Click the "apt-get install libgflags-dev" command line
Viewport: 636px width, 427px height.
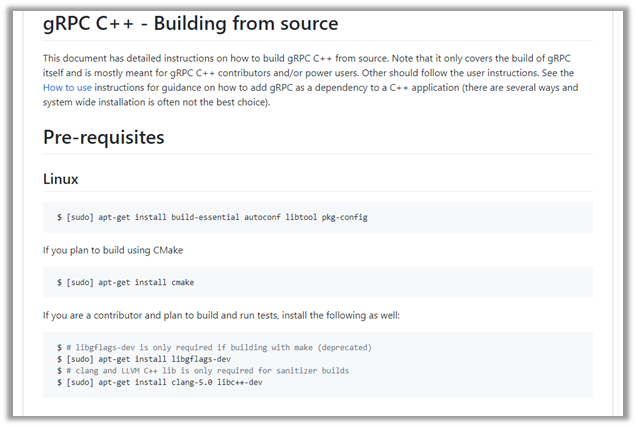144,359
